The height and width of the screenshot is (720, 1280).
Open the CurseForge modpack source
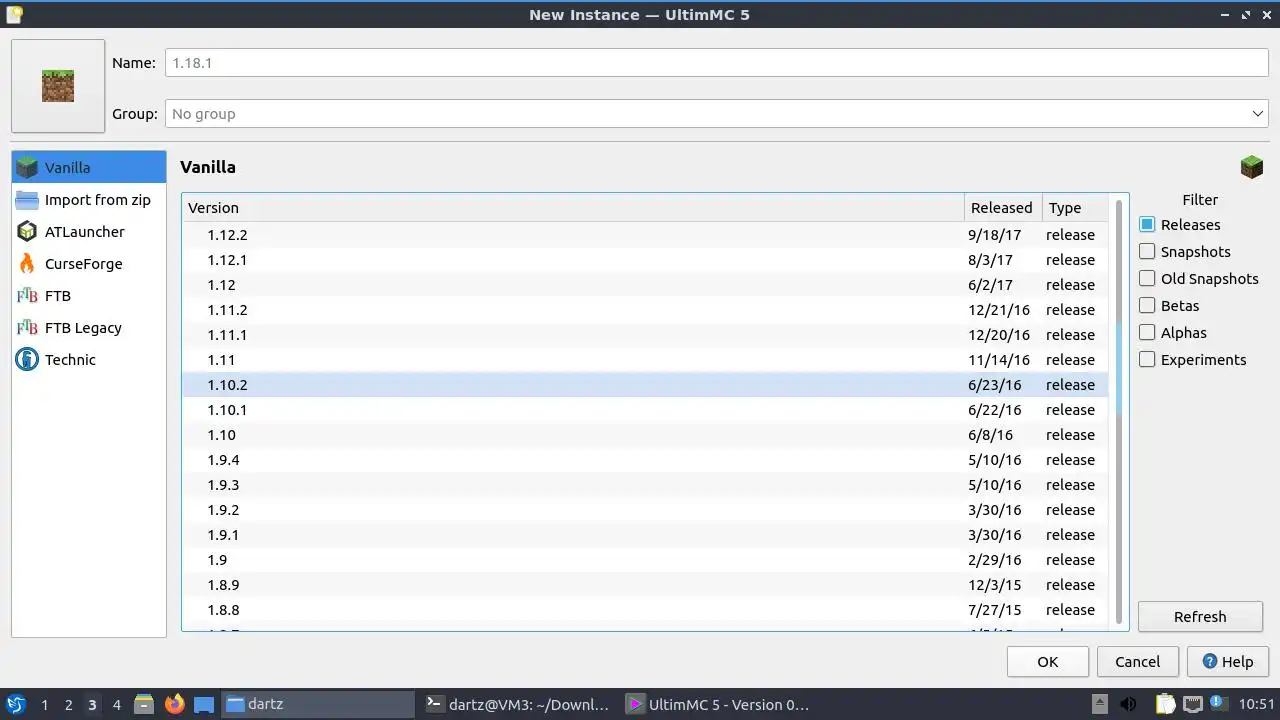(89, 263)
